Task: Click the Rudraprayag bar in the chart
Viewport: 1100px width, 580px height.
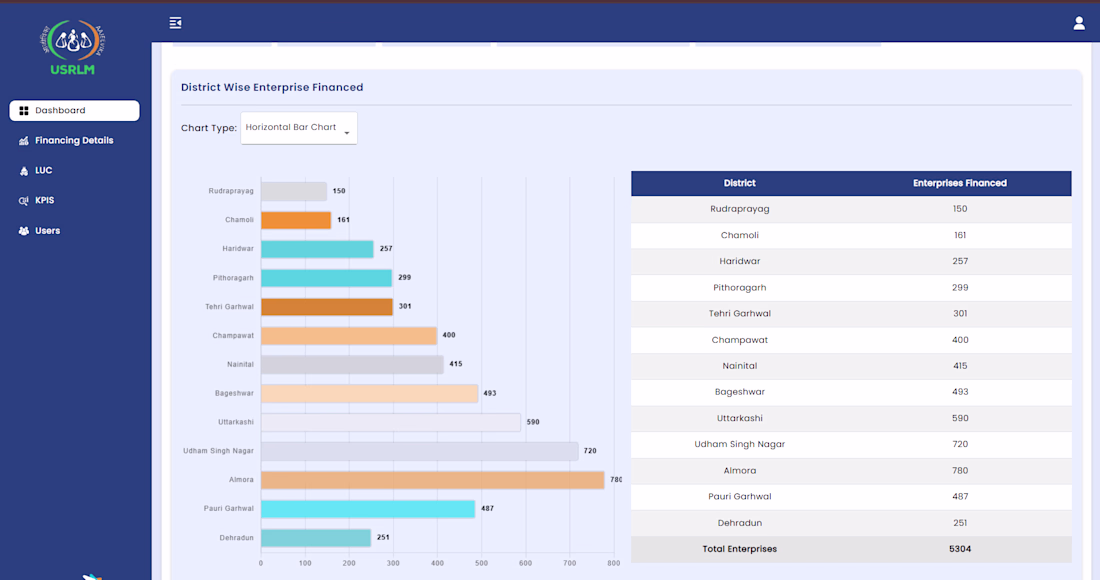Action: point(294,191)
